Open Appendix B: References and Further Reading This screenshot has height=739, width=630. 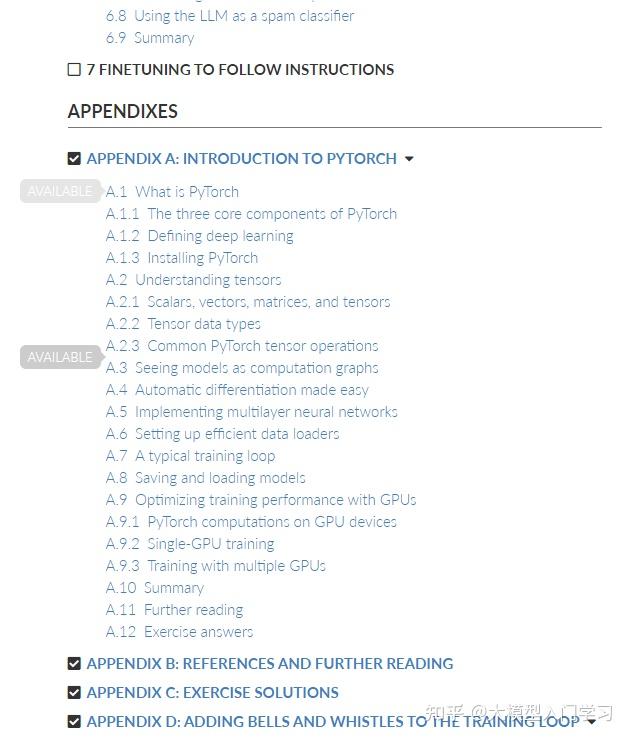pos(269,664)
